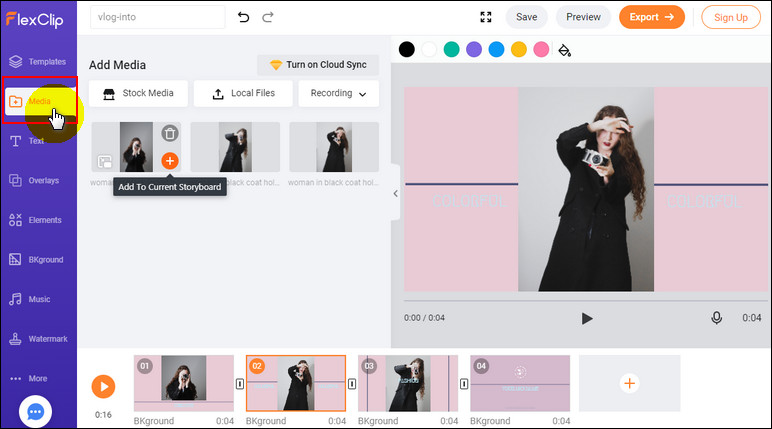Click transition icon between scenes 02 and 03
Image resolution: width=772 pixels, height=429 pixels.
tap(352, 383)
